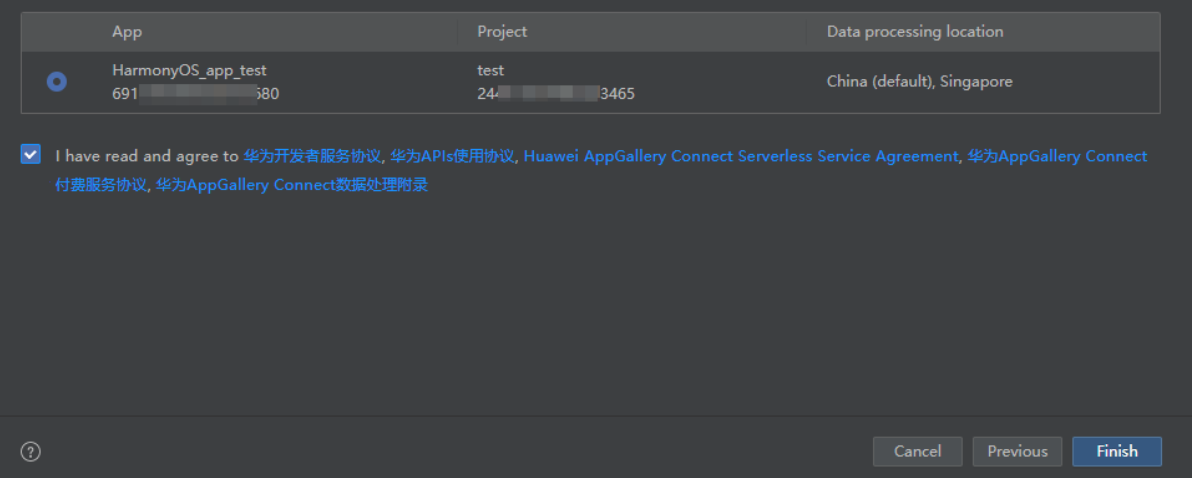This screenshot has width=1192, height=478.
Task: Click the App column header
Action: (x=127, y=32)
